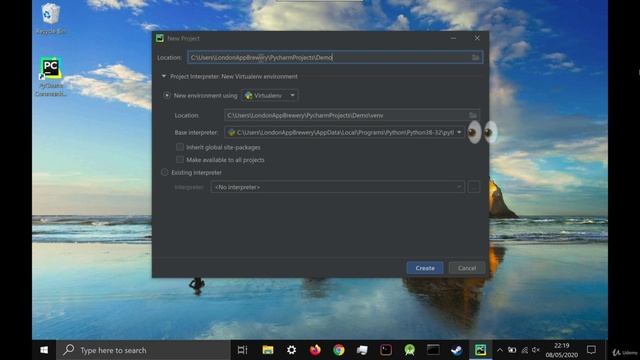Launch Google Chrome from the taskbar
The height and width of the screenshot is (360, 640).
[339, 350]
